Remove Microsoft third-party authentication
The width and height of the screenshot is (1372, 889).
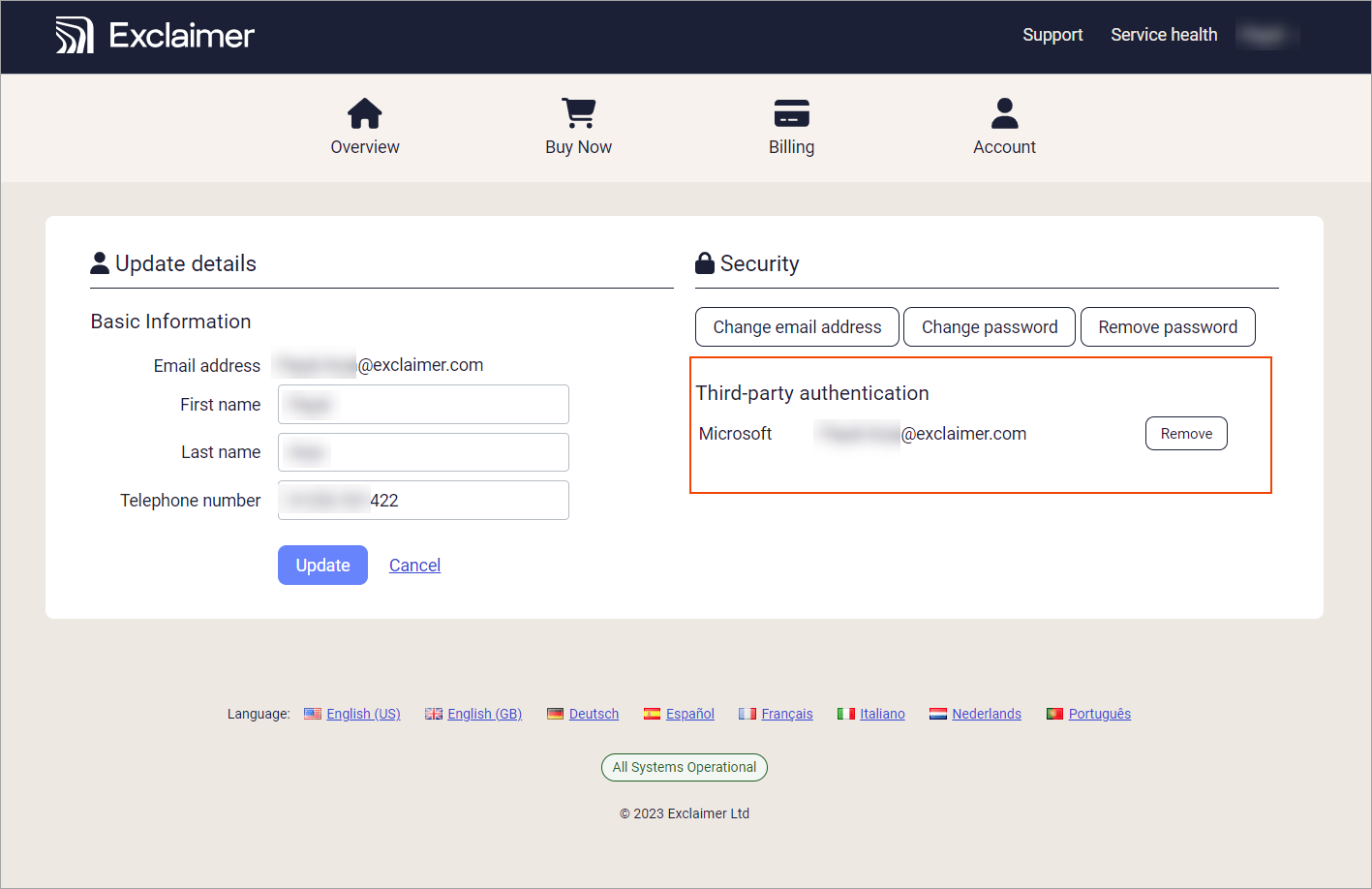[x=1186, y=434]
